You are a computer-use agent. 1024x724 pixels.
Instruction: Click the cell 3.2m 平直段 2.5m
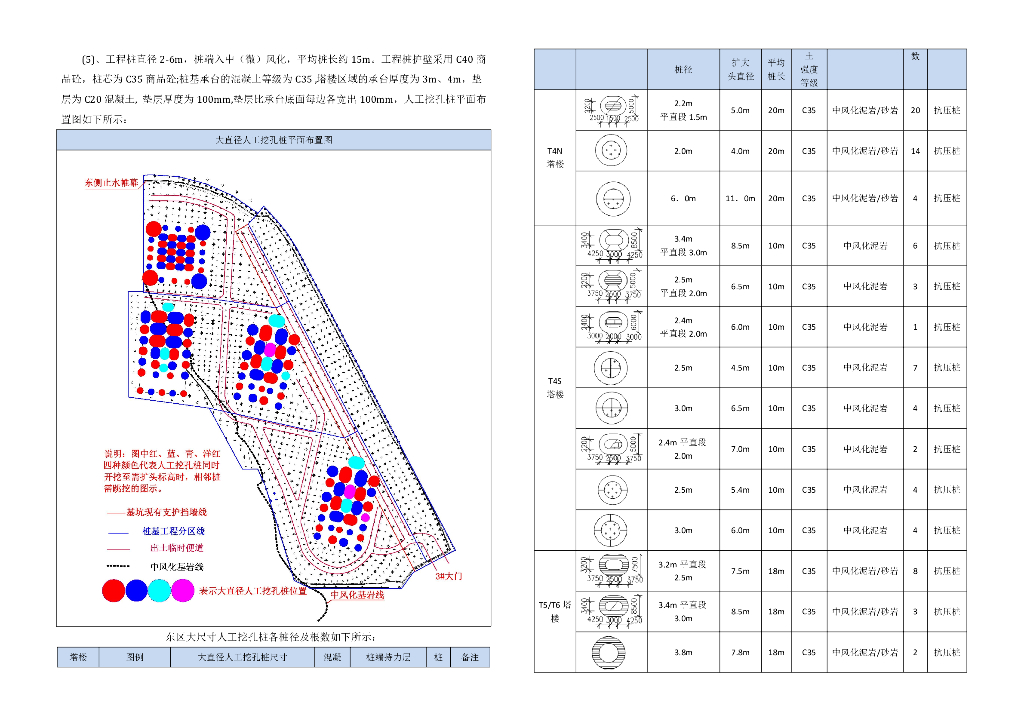coord(682,571)
